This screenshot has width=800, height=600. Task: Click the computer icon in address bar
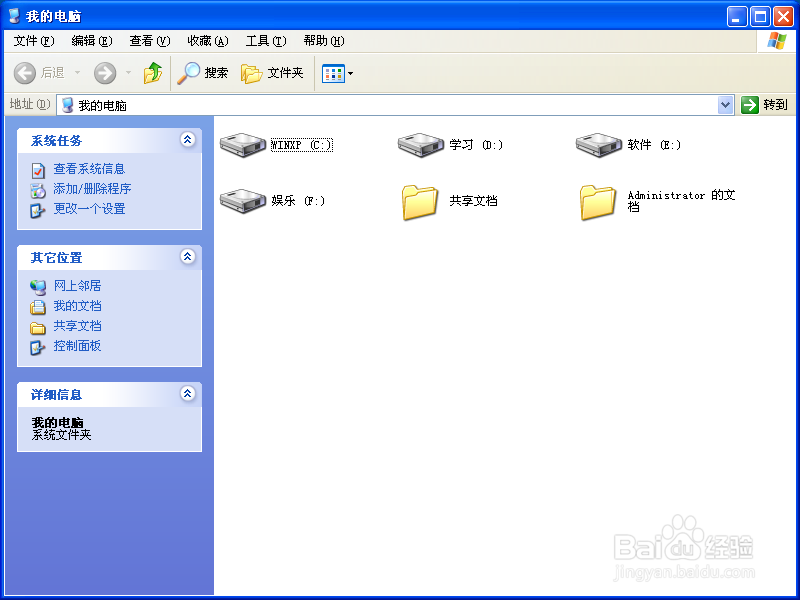tap(67, 105)
